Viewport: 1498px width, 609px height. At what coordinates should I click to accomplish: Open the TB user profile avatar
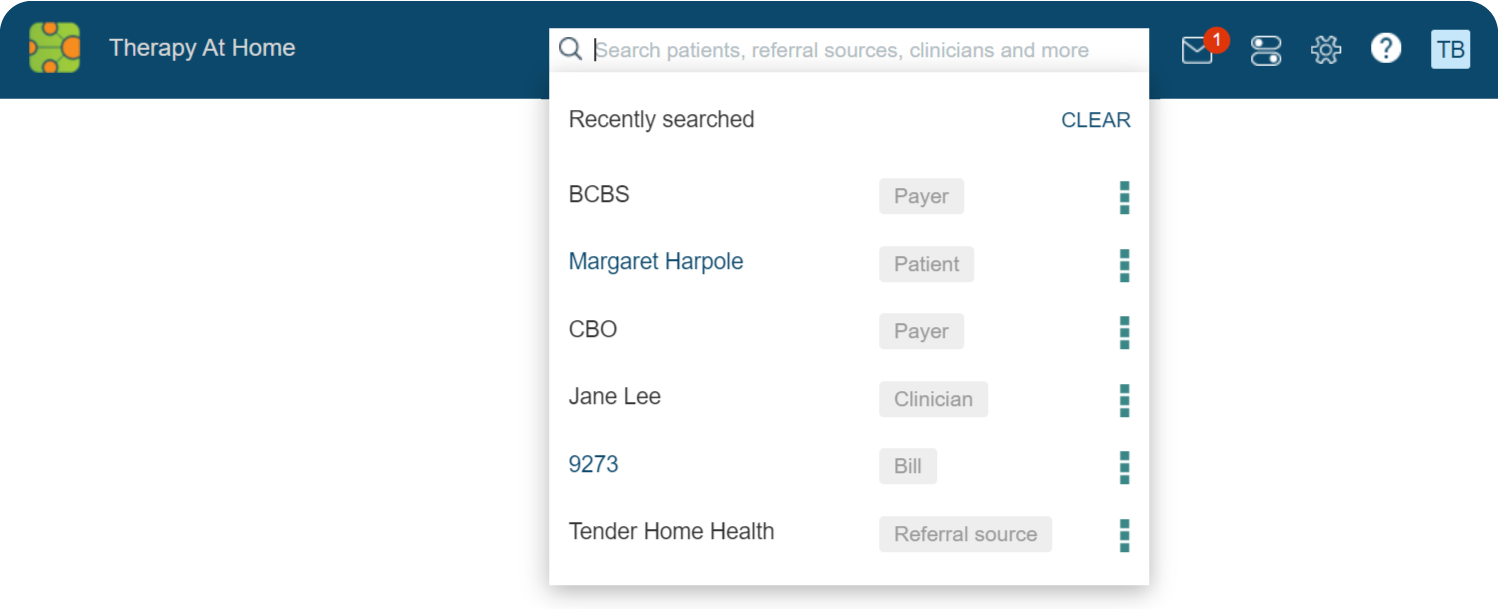[1450, 49]
